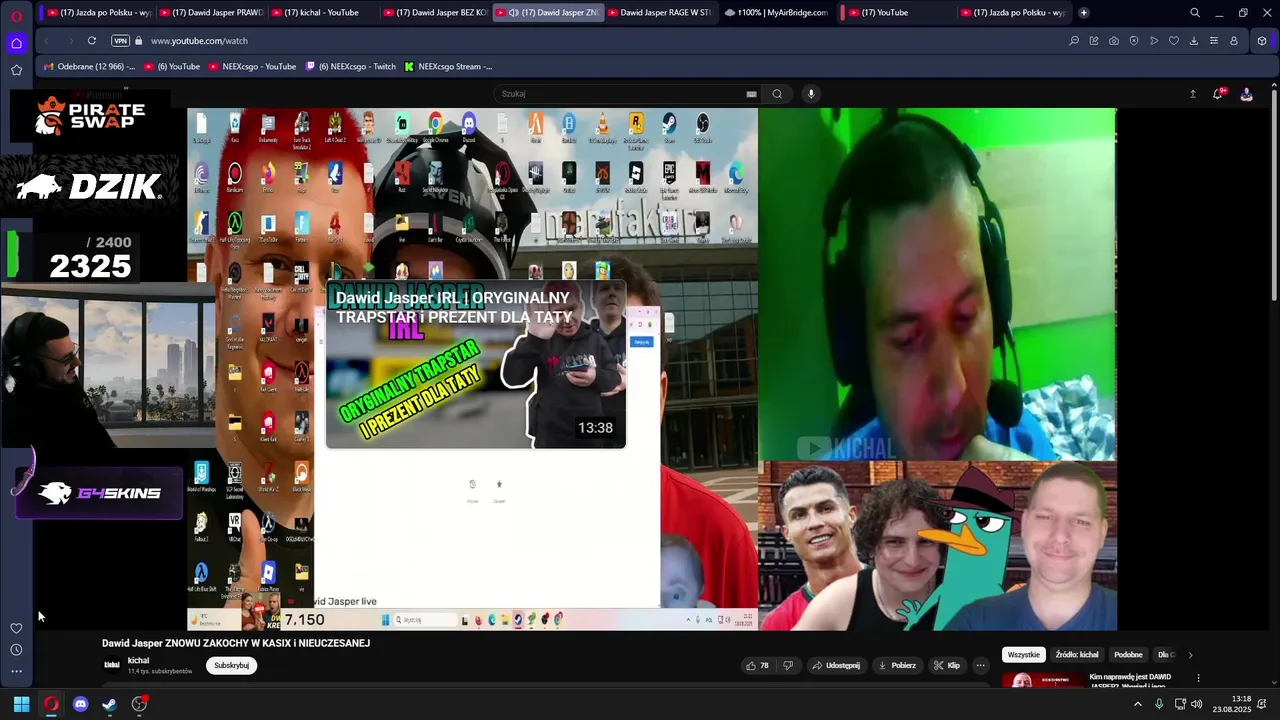Switch to 'Dawid Jasper RAGE W ST' tab
The width and height of the screenshot is (1280, 720).
coord(658,13)
